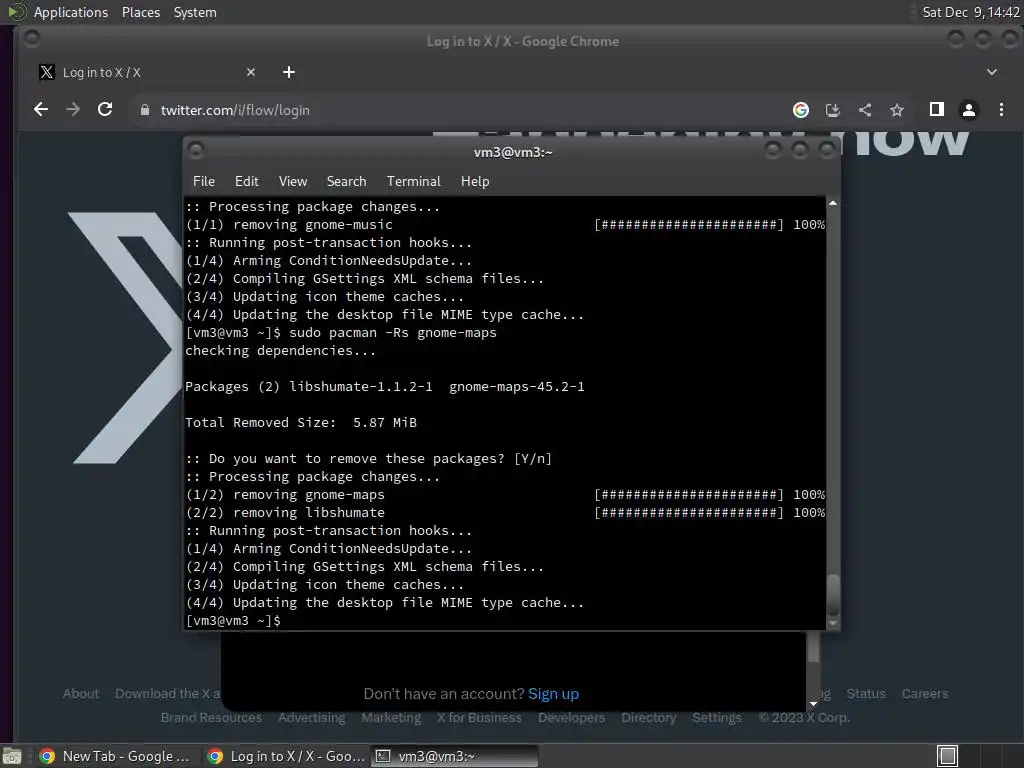
Task: Click the Sign up link
Action: pos(553,694)
